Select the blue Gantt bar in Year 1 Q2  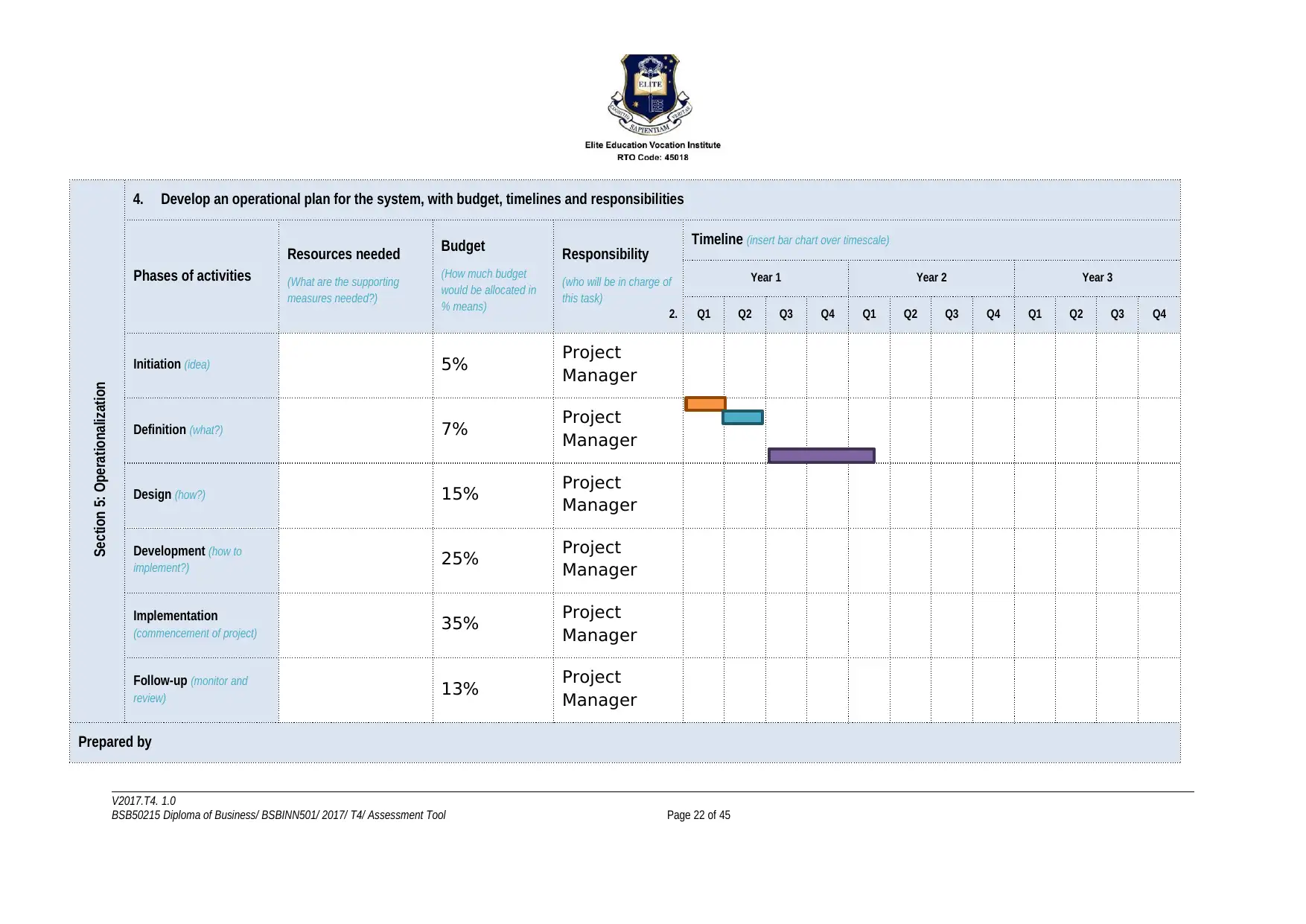click(x=743, y=418)
